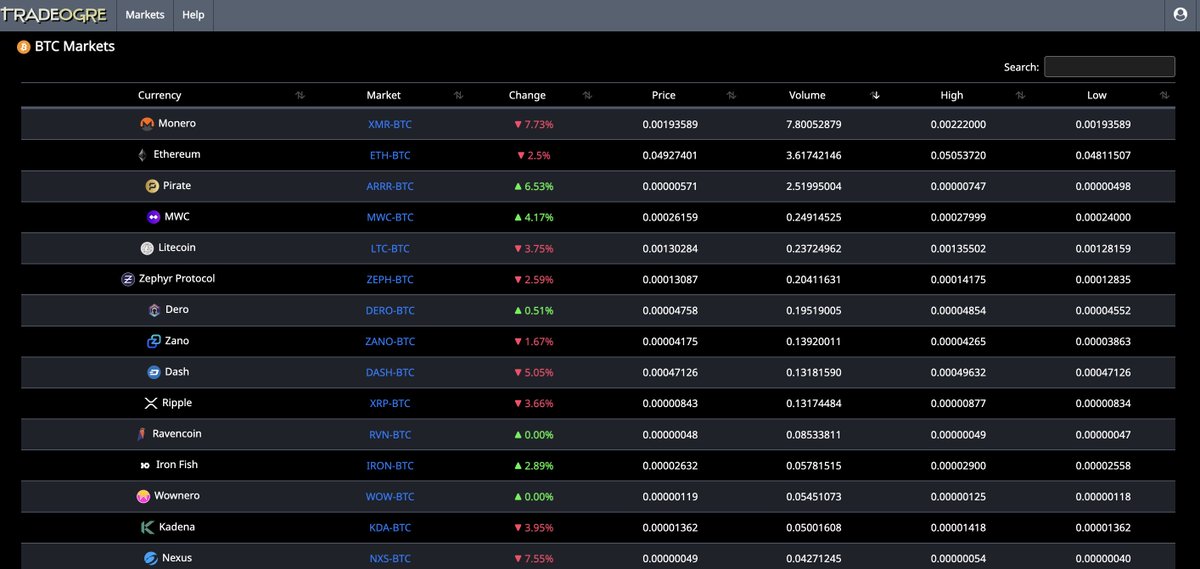Click the Pirate coin icon
The height and width of the screenshot is (569, 1200).
tap(152, 186)
